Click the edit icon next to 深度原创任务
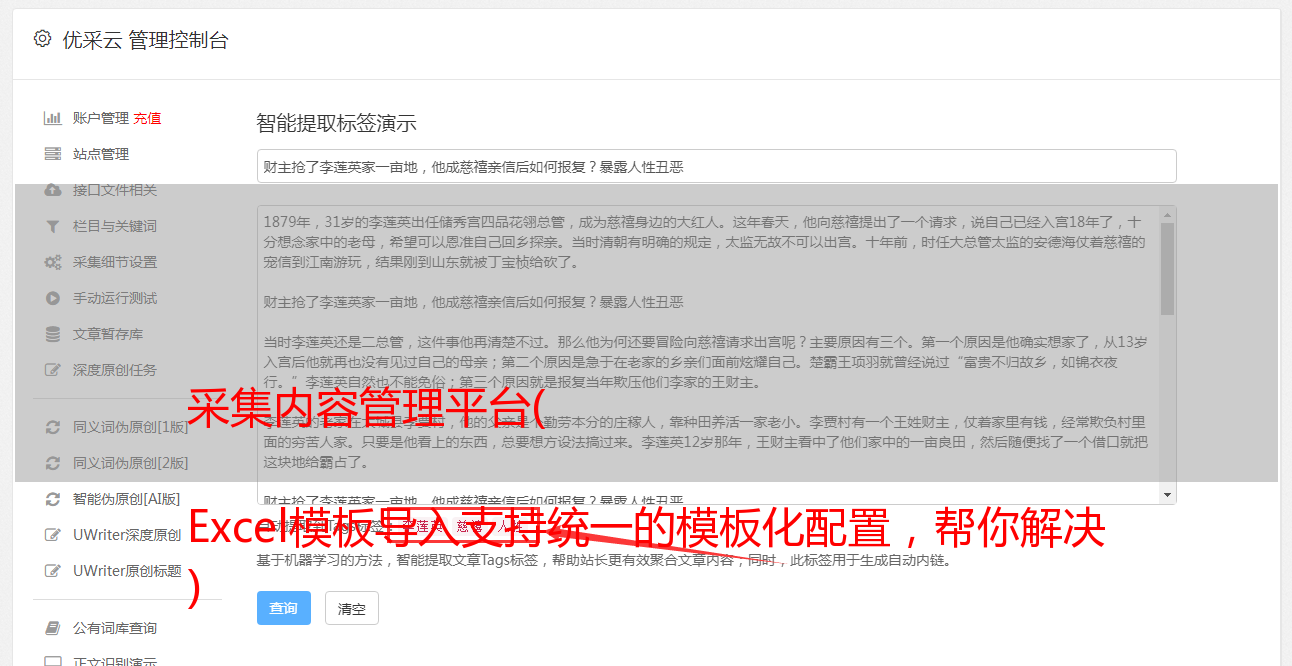Viewport: 1292px width, 666px height. coord(53,370)
